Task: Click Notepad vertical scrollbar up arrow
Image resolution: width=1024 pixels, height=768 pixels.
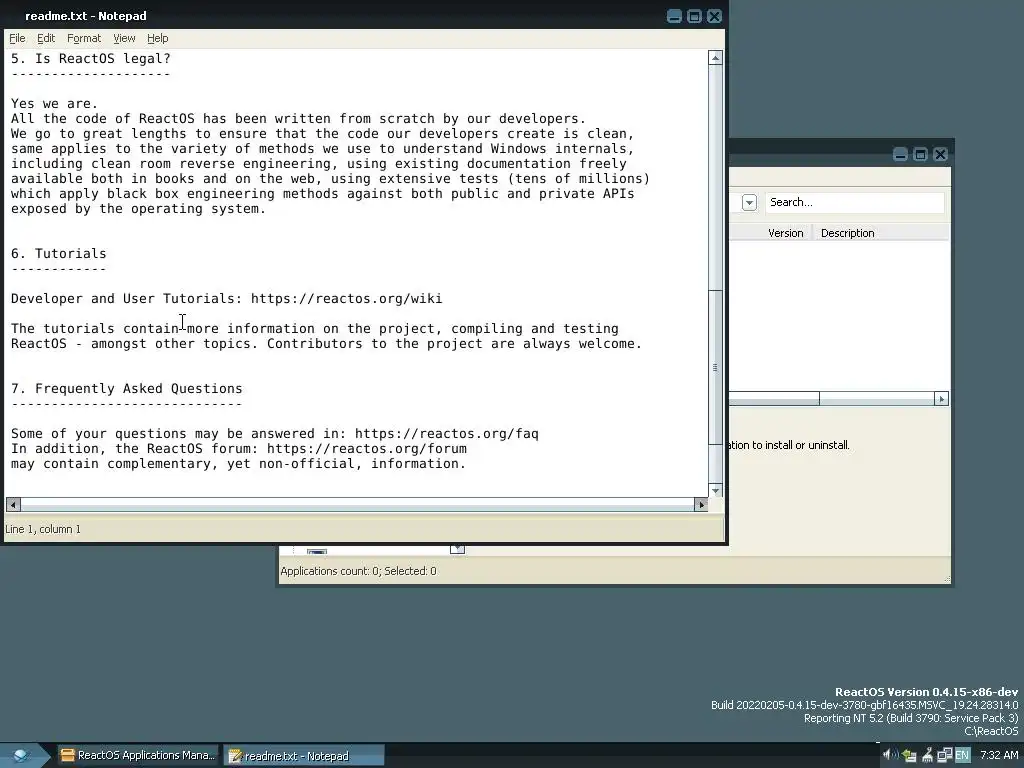Action: point(716,58)
